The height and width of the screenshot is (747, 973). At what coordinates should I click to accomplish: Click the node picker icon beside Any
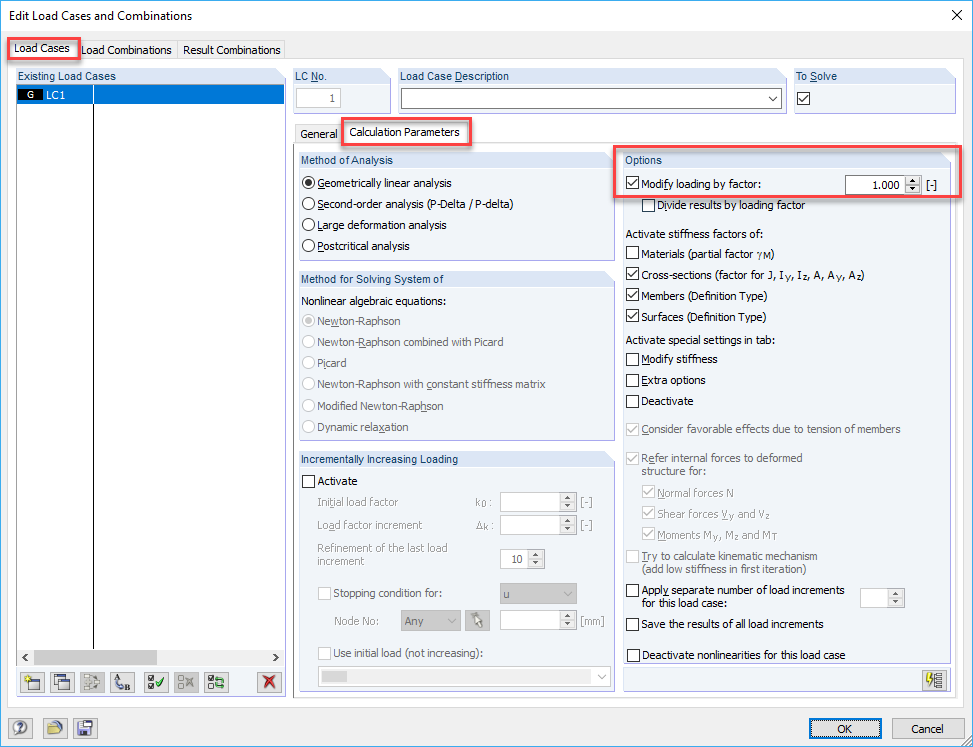click(x=477, y=620)
